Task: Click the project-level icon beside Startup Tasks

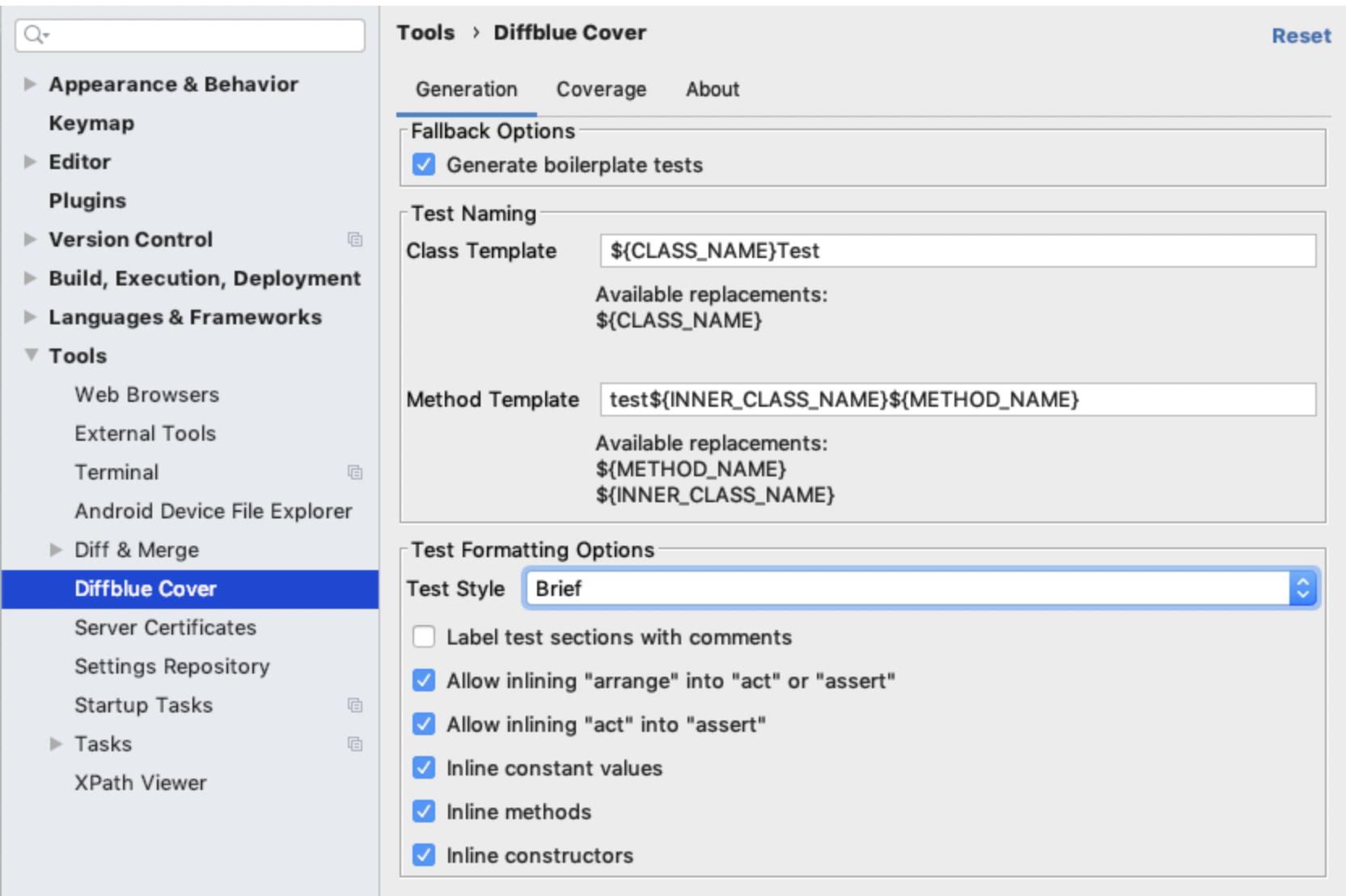Action: tap(354, 705)
